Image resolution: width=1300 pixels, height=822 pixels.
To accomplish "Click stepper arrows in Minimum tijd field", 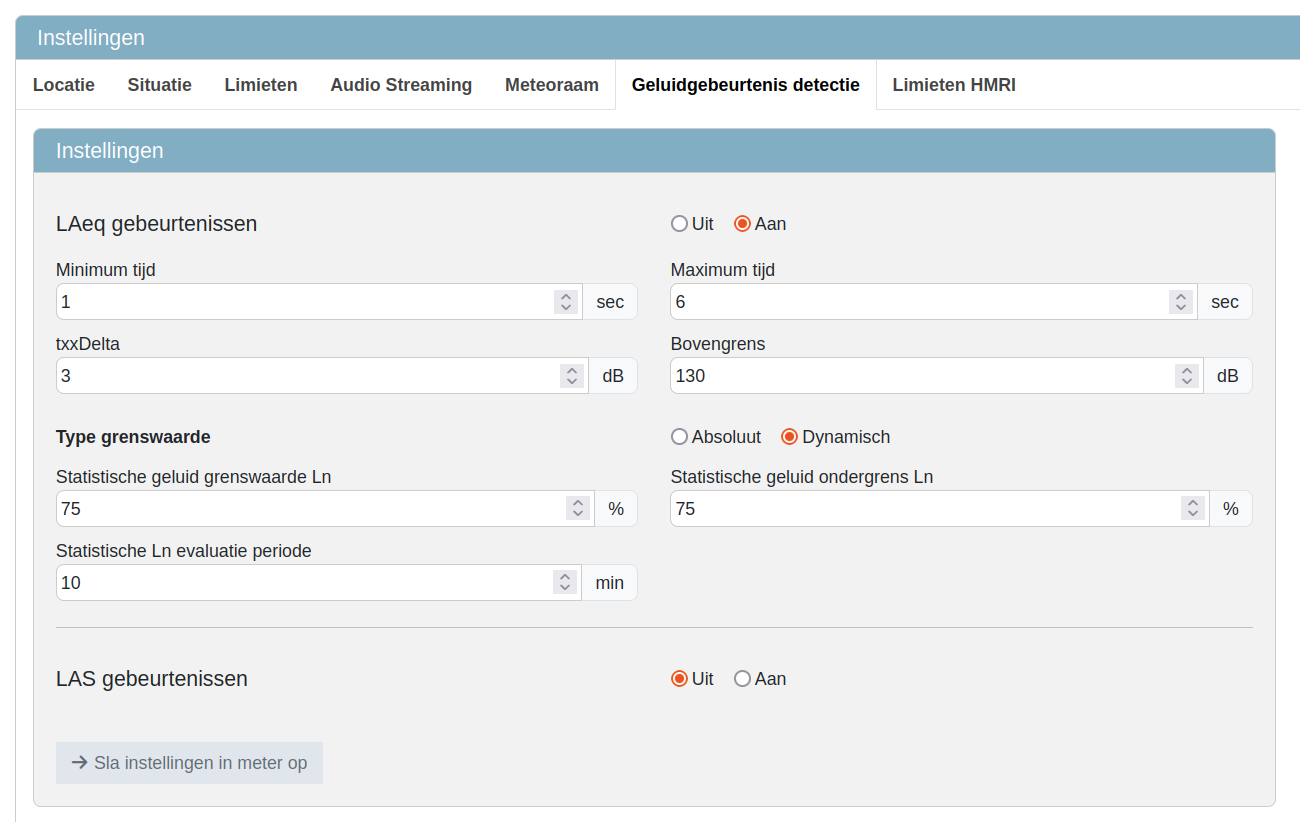I will (x=566, y=302).
